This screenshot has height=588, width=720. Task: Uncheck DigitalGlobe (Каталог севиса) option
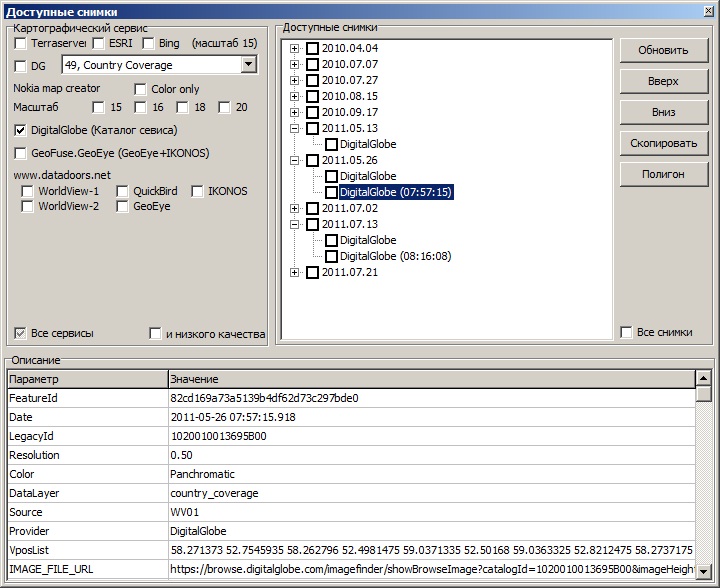[21, 130]
